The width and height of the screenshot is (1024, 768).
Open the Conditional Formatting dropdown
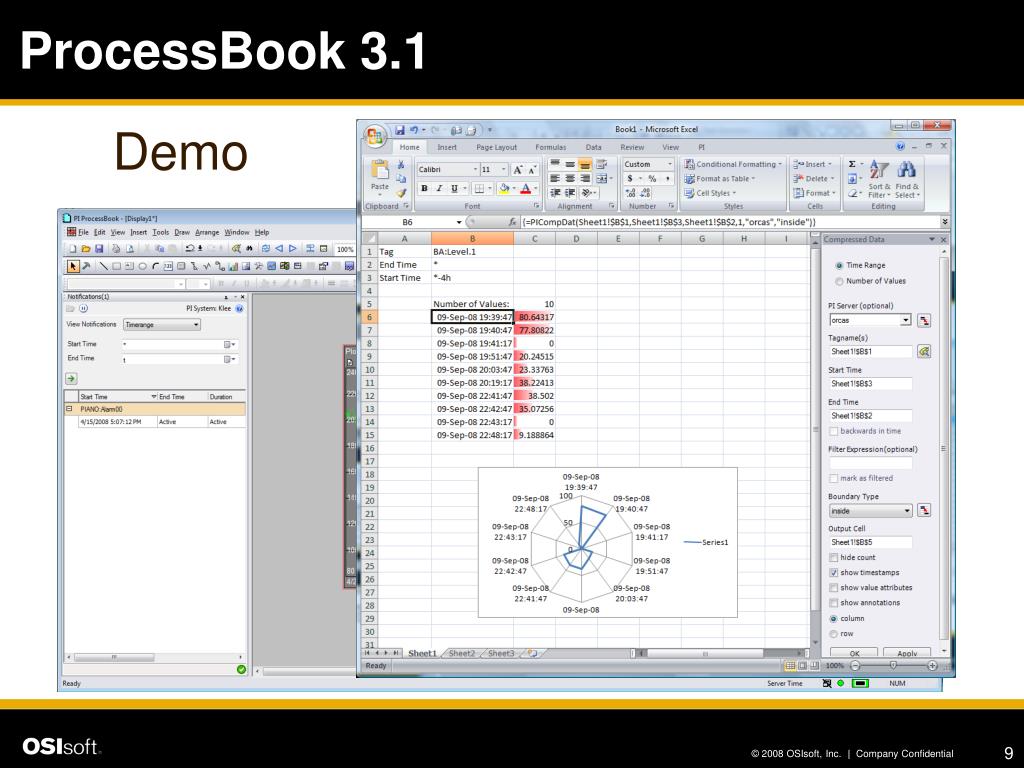(x=733, y=164)
